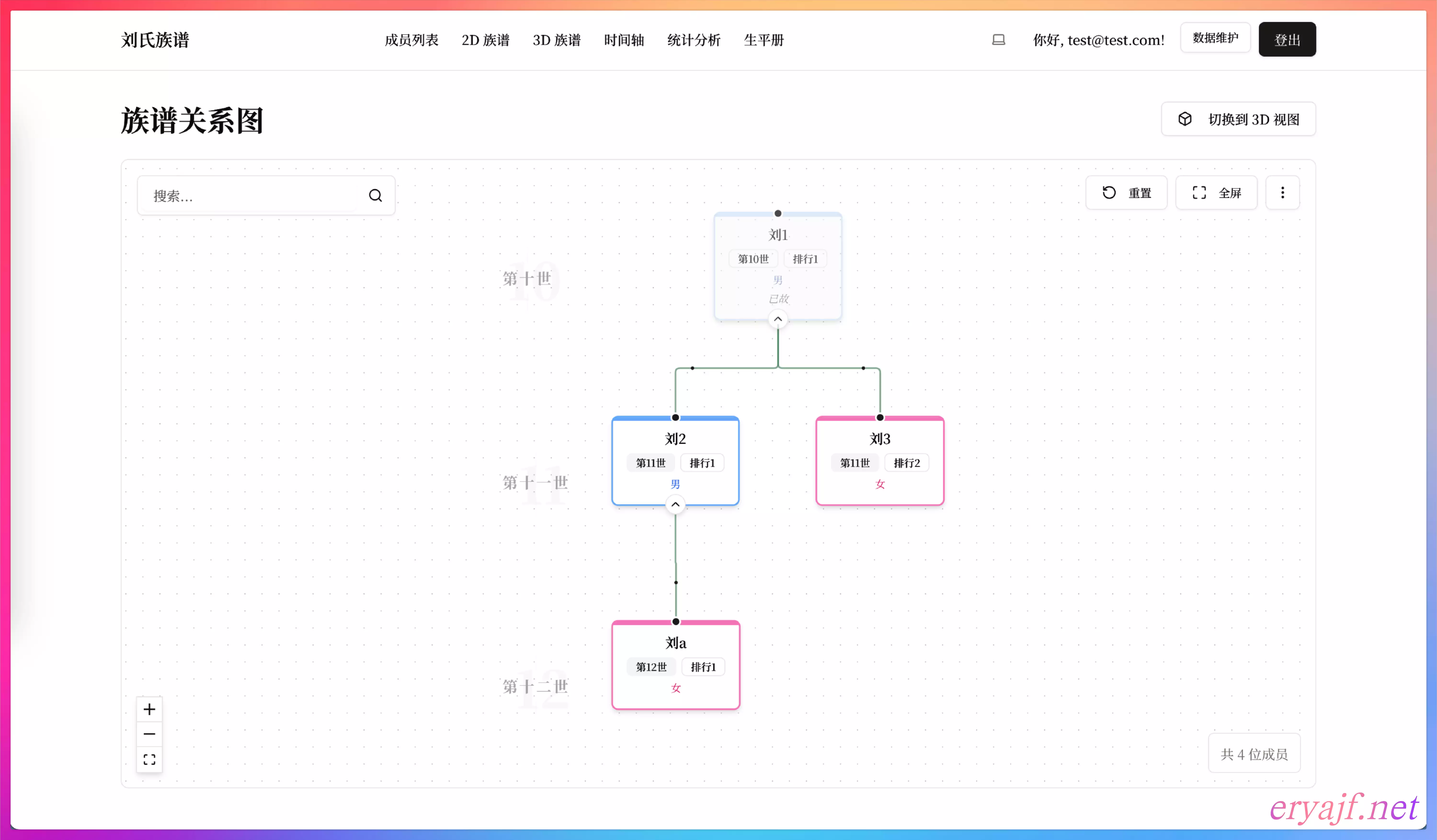This screenshot has height=840, width=1437.
Task: Select the 刘a family node
Action: pos(676,665)
